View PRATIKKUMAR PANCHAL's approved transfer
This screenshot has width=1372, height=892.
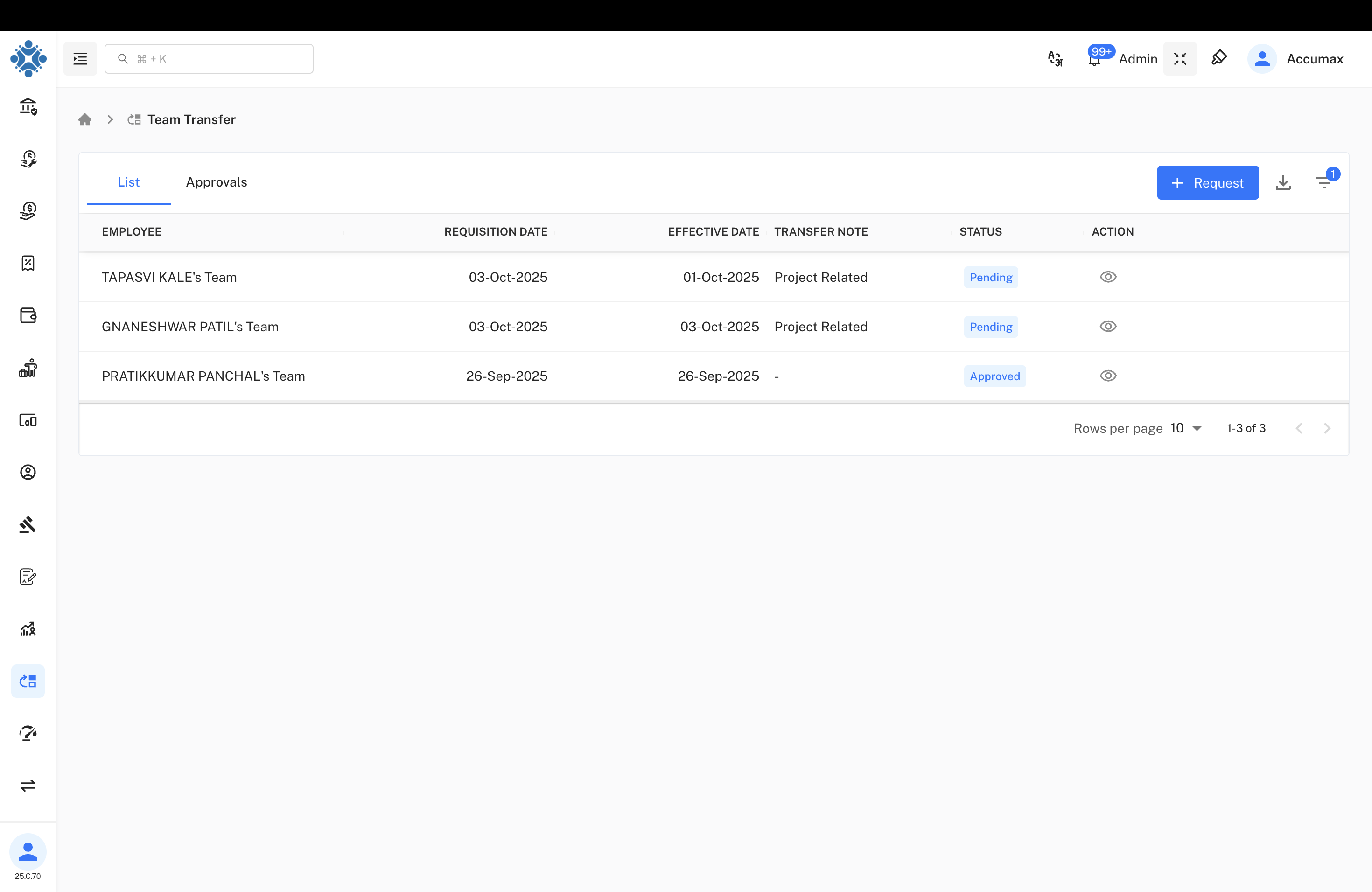(x=1108, y=376)
